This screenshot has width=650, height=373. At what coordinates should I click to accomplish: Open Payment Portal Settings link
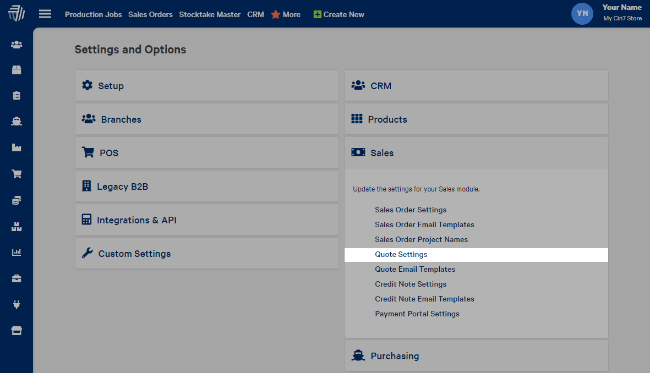click(x=417, y=314)
